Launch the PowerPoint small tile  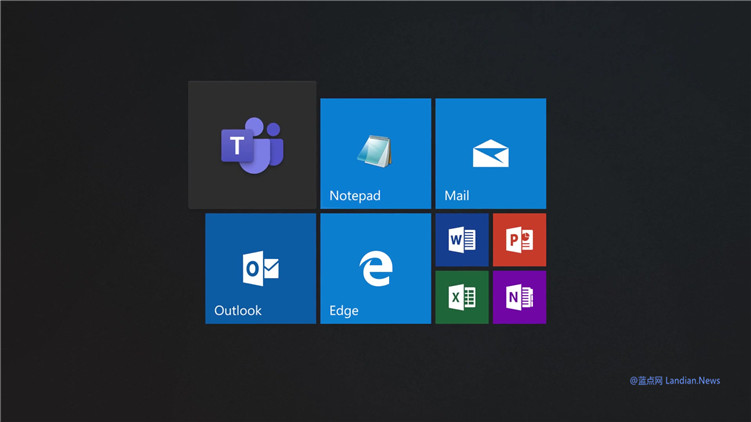pos(519,240)
